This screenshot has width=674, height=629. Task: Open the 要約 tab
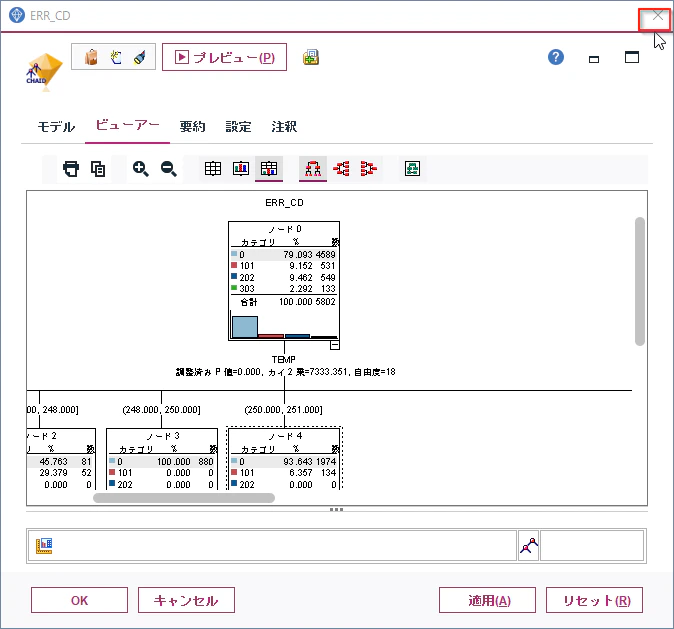pos(192,127)
